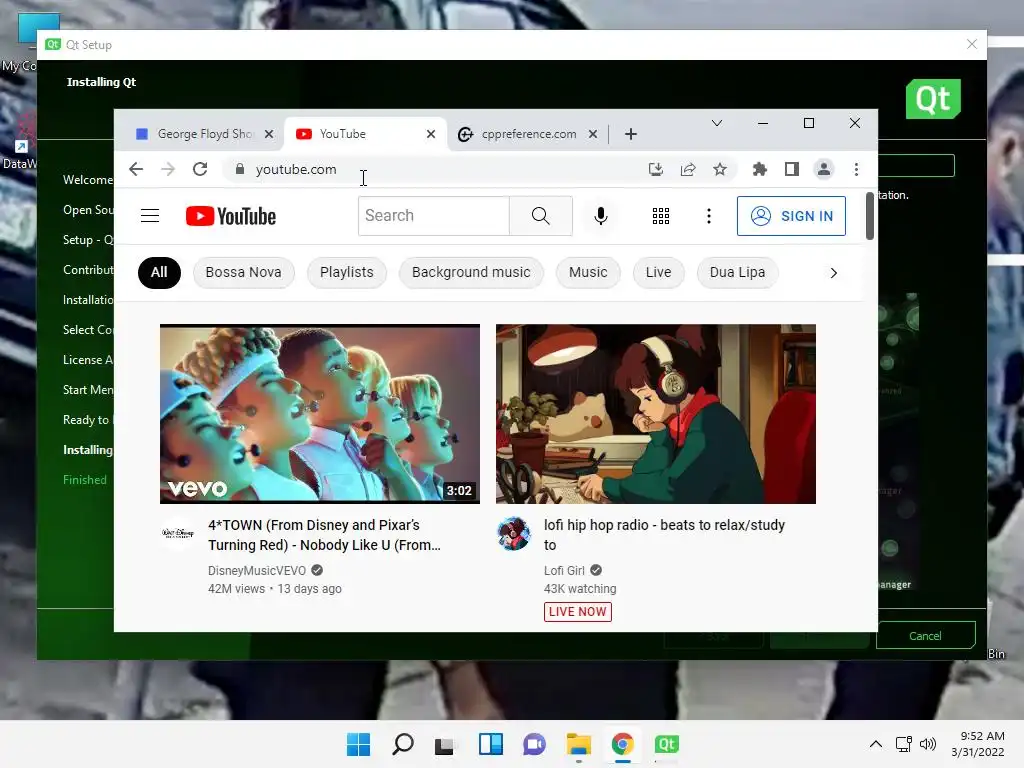Open 4*TOWN Nobody Like U title link
The height and width of the screenshot is (768, 1024).
(325, 535)
